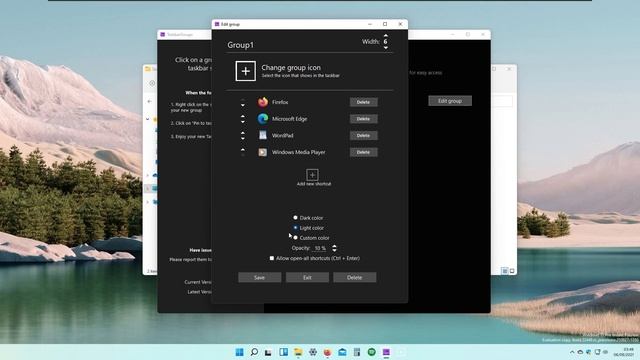
Task: Click the Group1 name field
Action: (x=240, y=45)
